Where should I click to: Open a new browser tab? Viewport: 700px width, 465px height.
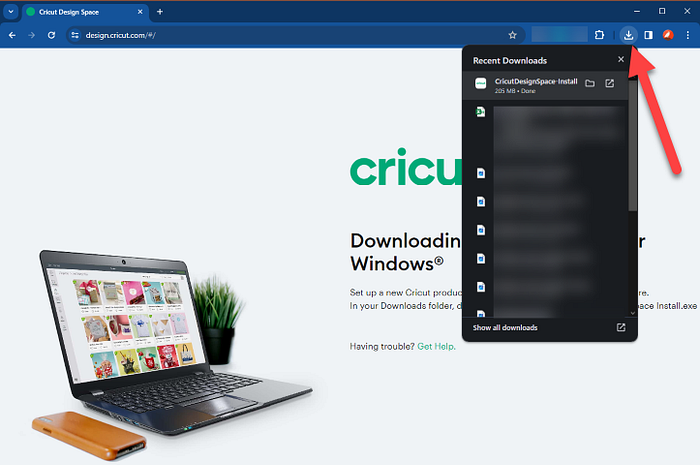point(160,12)
